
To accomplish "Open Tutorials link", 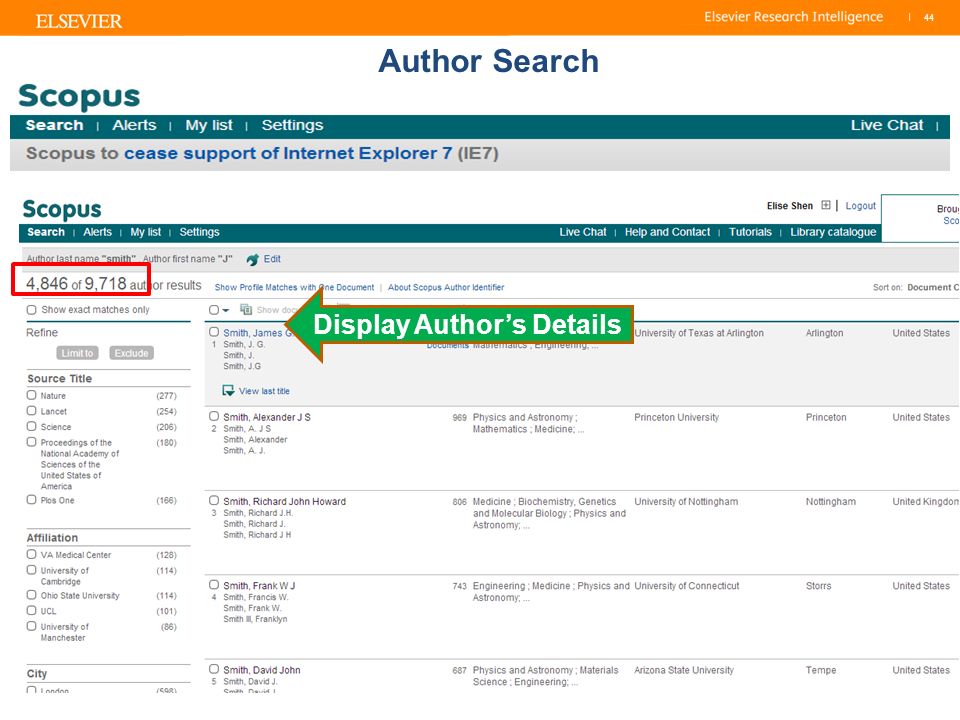I will point(750,232).
